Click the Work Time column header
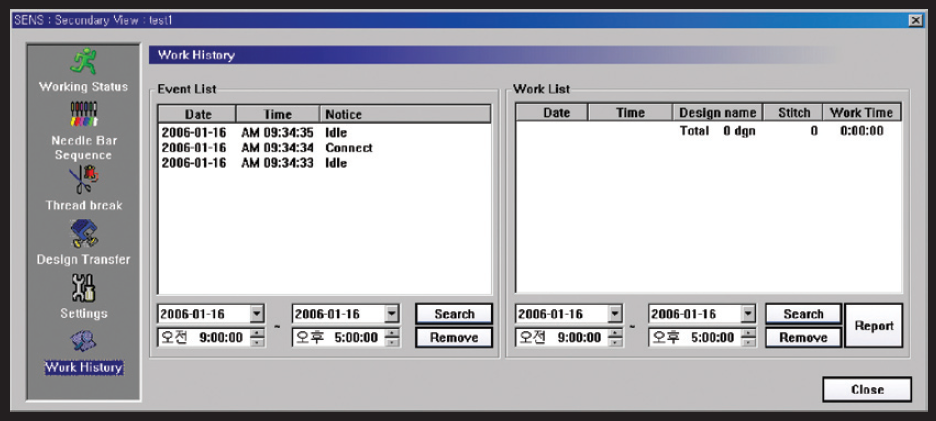Viewport: 936px width, 421px height. (x=862, y=113)
